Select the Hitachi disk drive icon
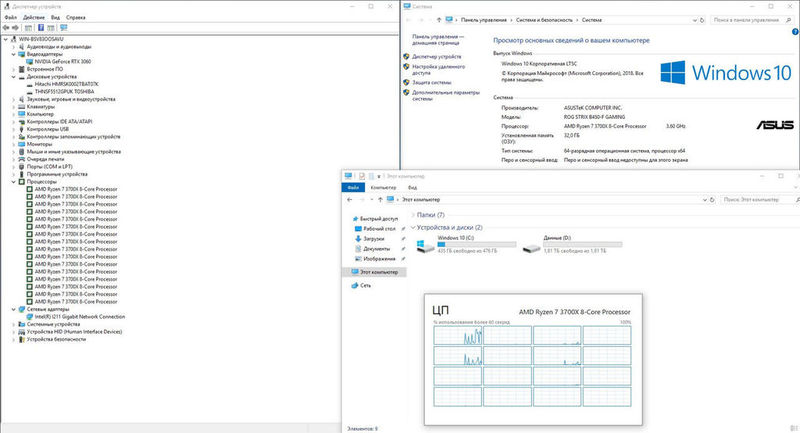Viewport: 800px width, 433px height. 30,84
